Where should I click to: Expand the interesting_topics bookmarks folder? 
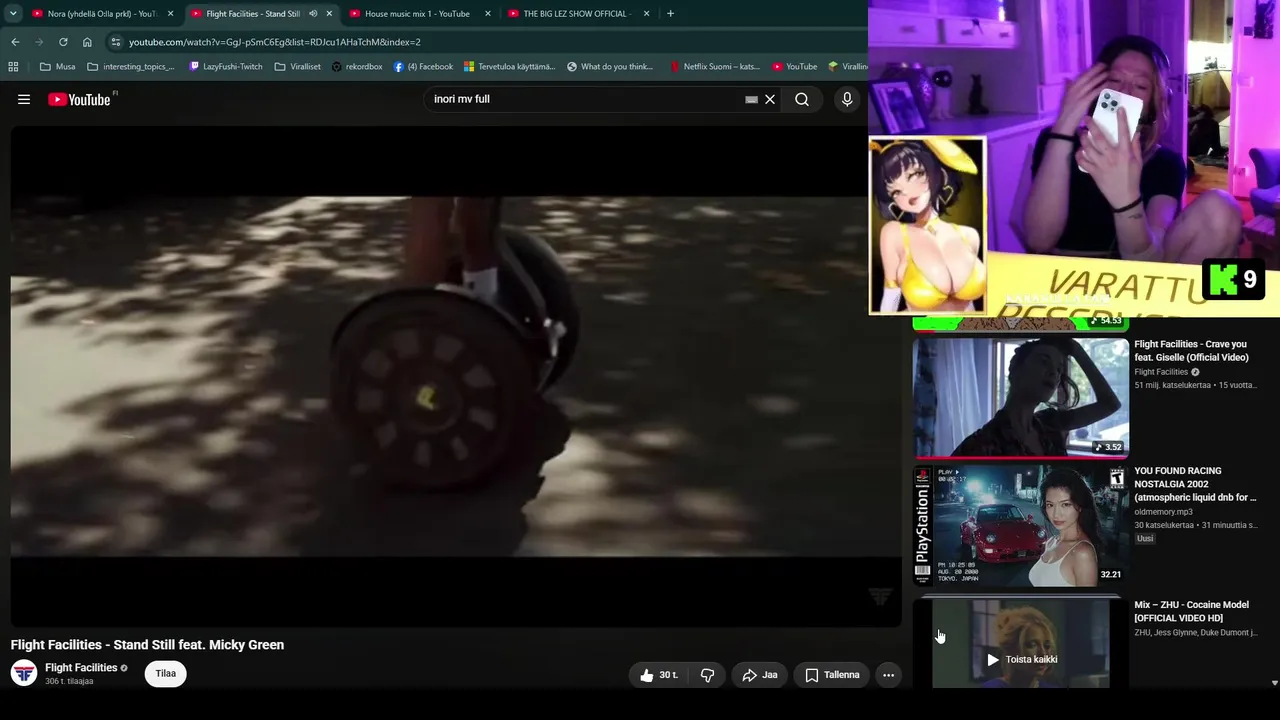pyautogui.click(x=131, y=67)
